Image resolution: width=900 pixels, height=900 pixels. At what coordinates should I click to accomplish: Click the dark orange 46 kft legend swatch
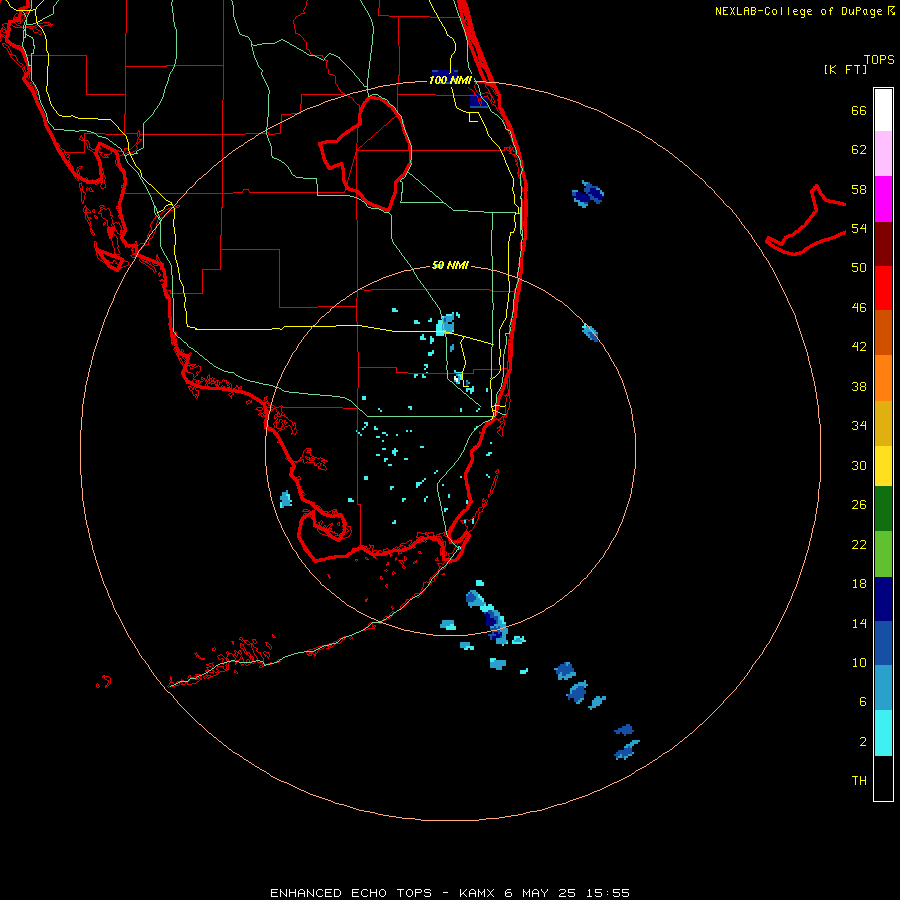tap(883, 333)
